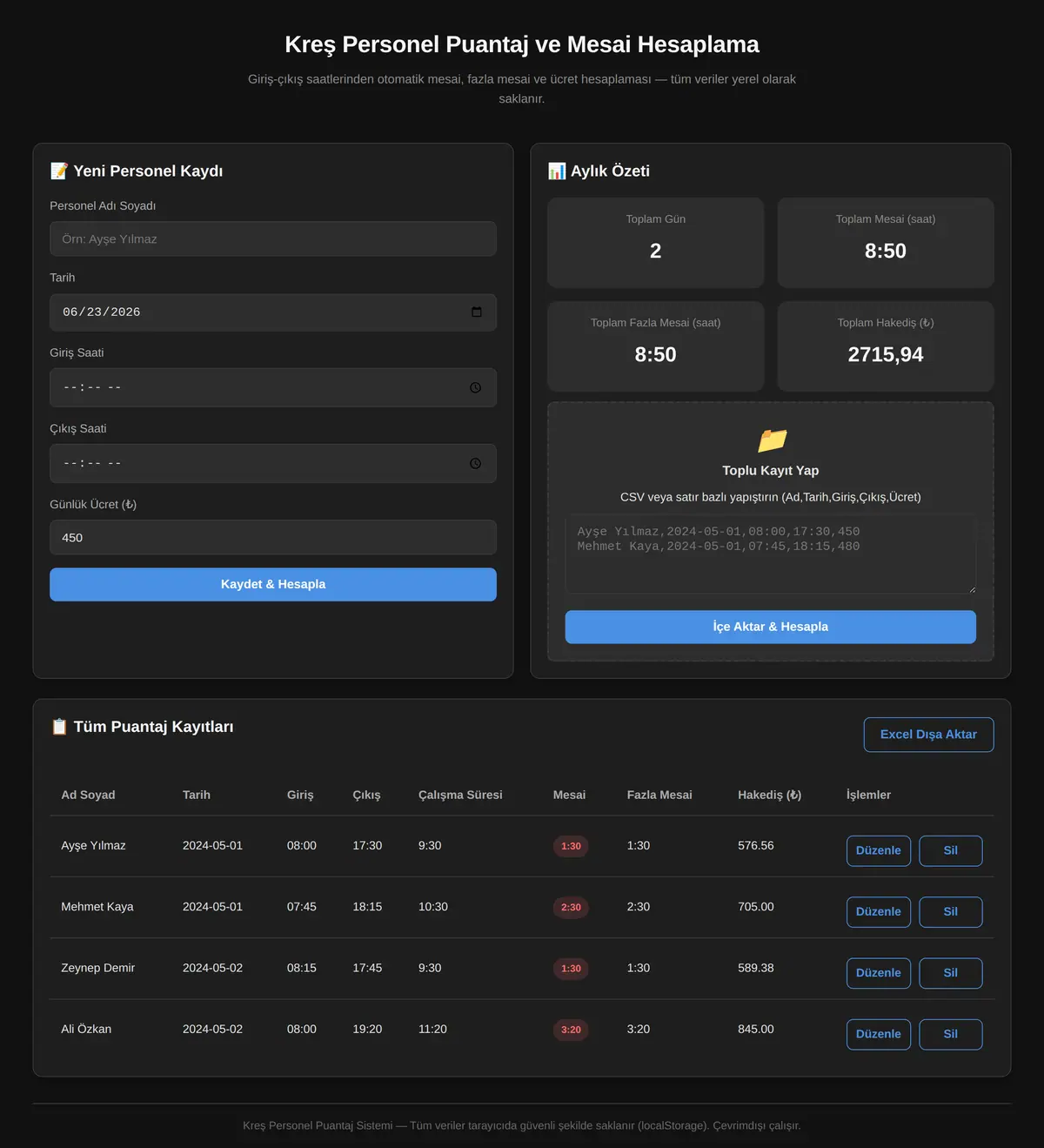The width and height of the screenshot is (1044, 1148).
Task: Click the Tarih column header in the table
Action: coord(197,795)
